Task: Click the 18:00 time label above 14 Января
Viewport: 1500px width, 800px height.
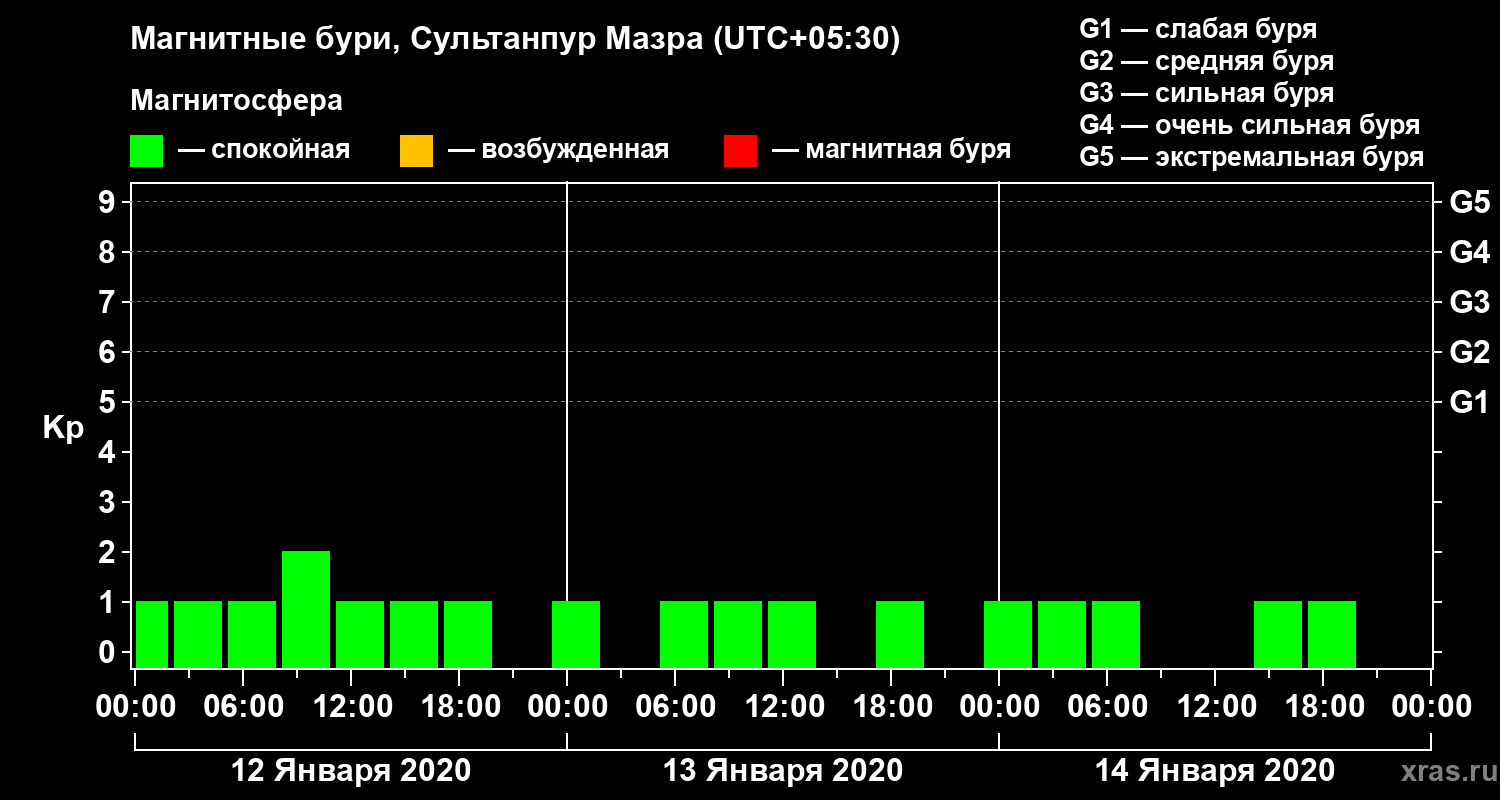Action: point(1323,707)
